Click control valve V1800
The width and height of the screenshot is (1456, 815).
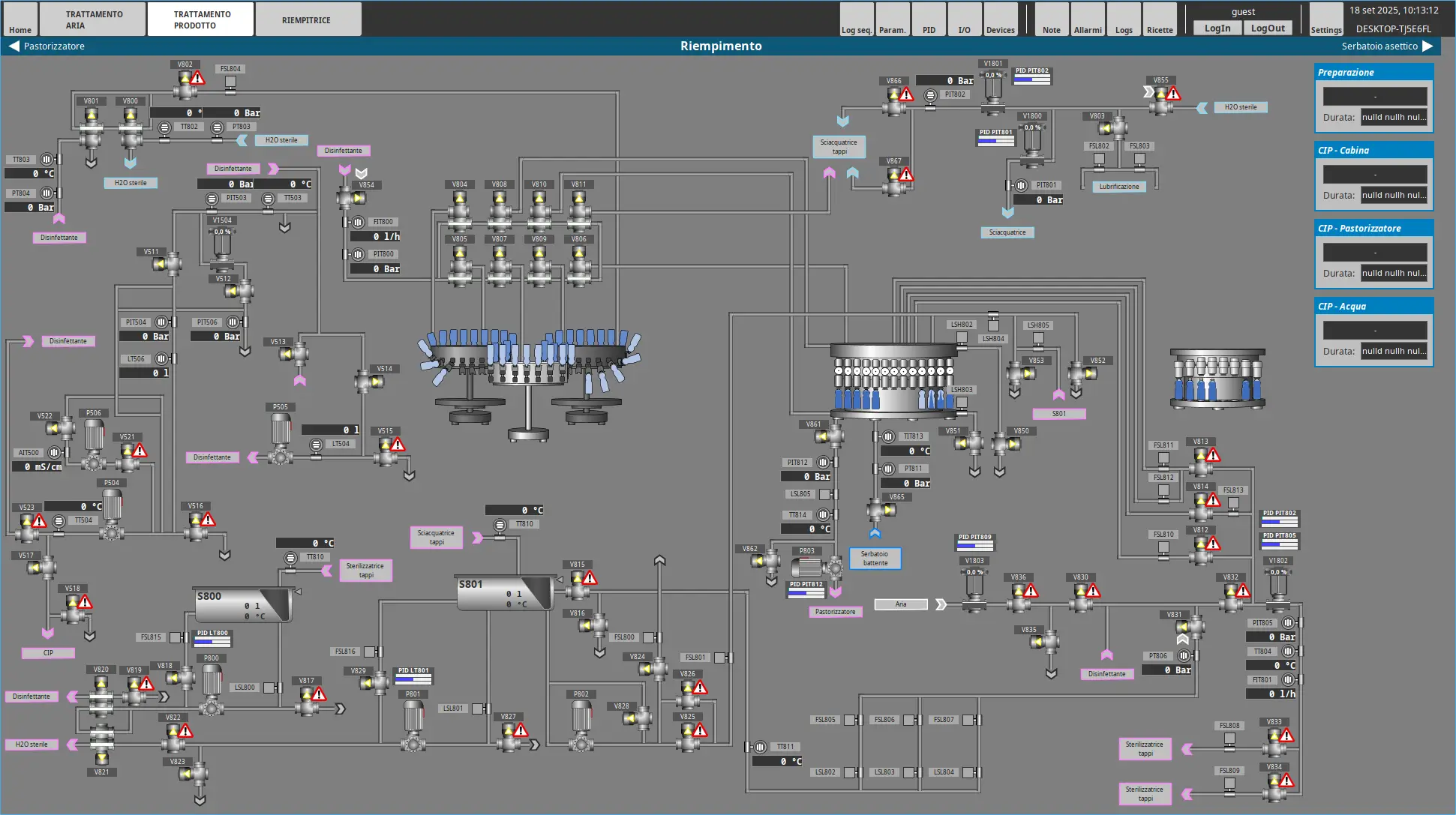tap(1033, 144)
